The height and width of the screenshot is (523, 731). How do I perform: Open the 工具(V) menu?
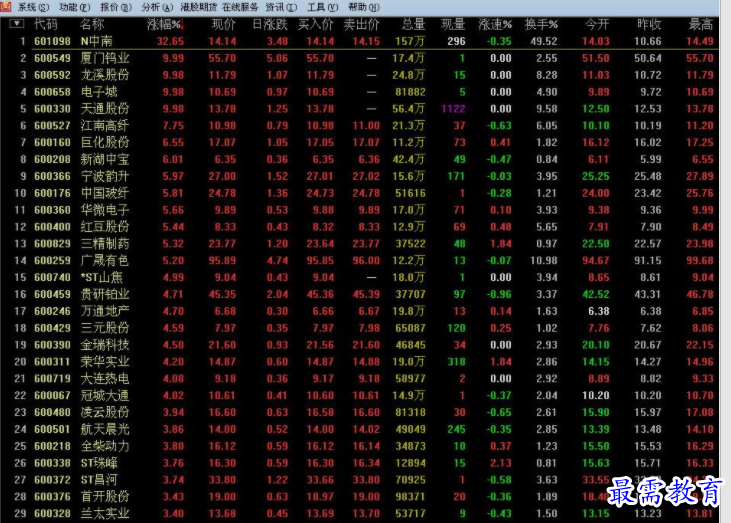click(322, 7)
